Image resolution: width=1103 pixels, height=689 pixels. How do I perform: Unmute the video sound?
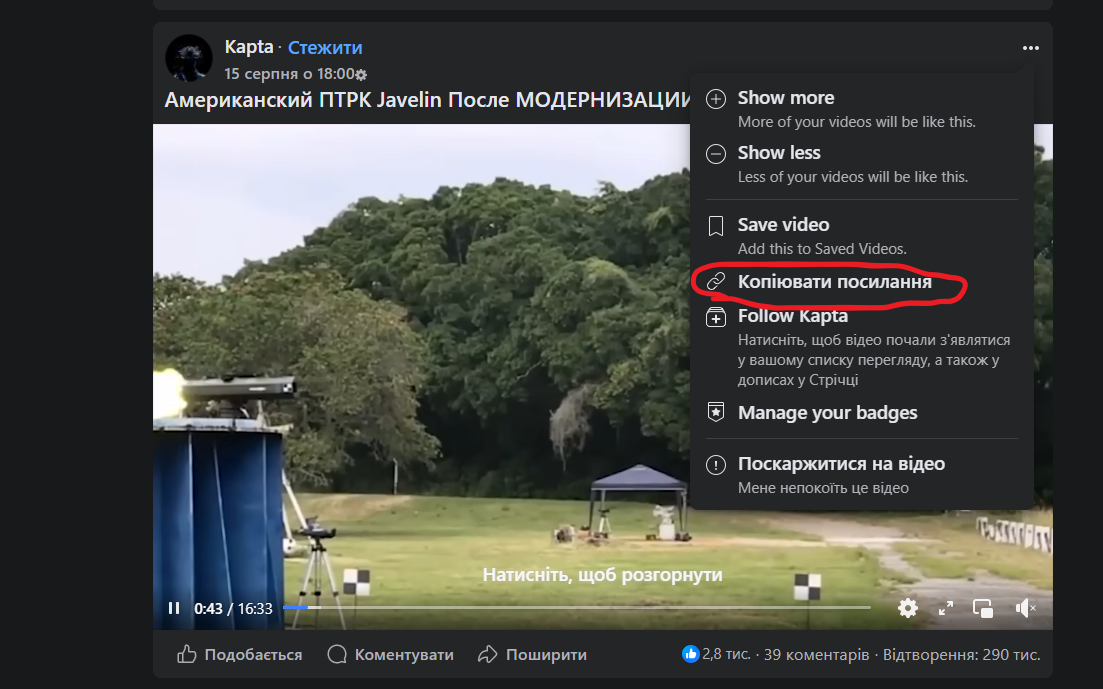tap(1025, 608)
